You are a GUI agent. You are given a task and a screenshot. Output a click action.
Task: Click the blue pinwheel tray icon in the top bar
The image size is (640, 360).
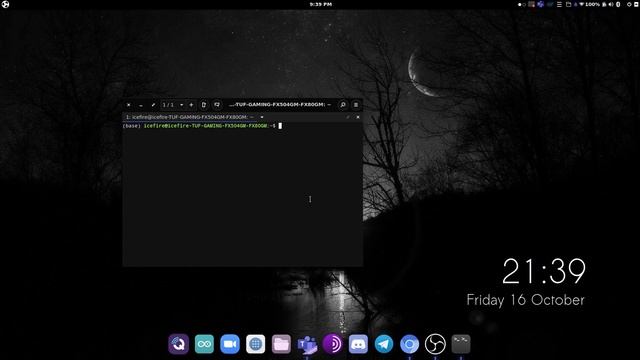coord(540,4)
